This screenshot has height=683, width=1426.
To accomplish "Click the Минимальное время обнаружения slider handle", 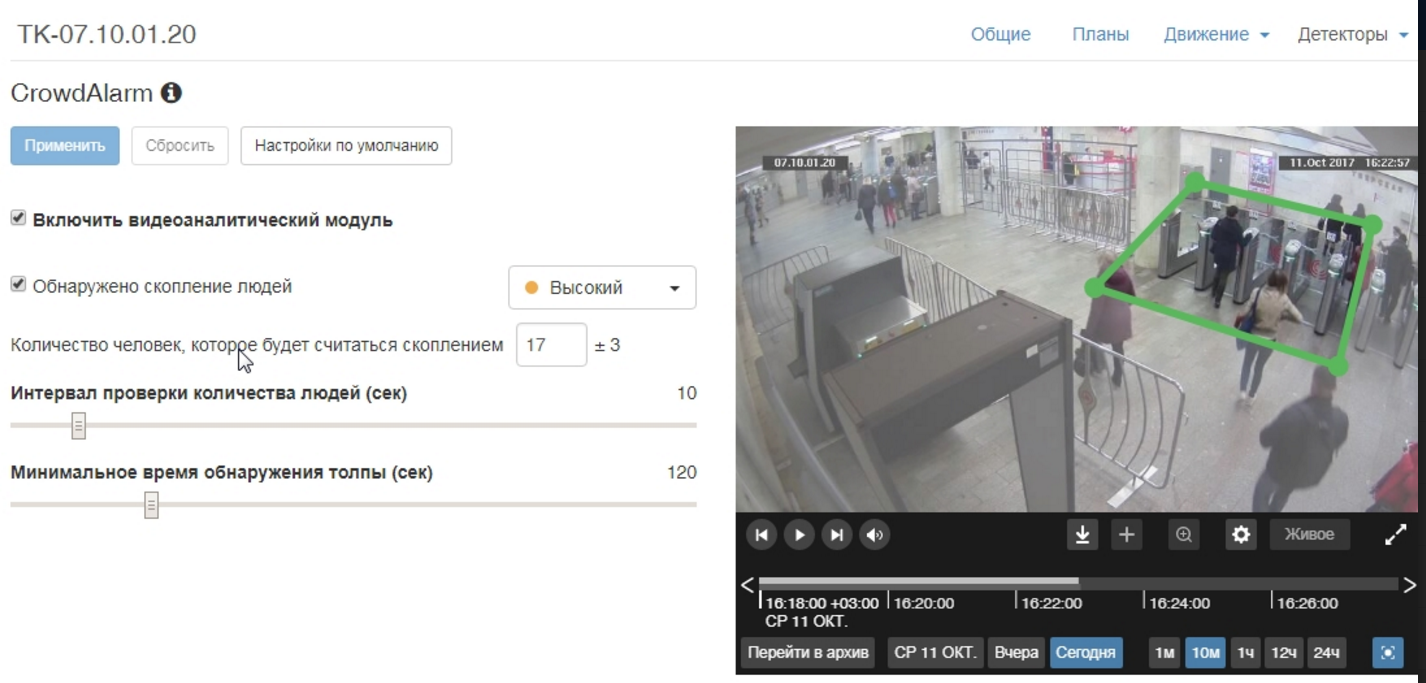I will coord(151,506).
